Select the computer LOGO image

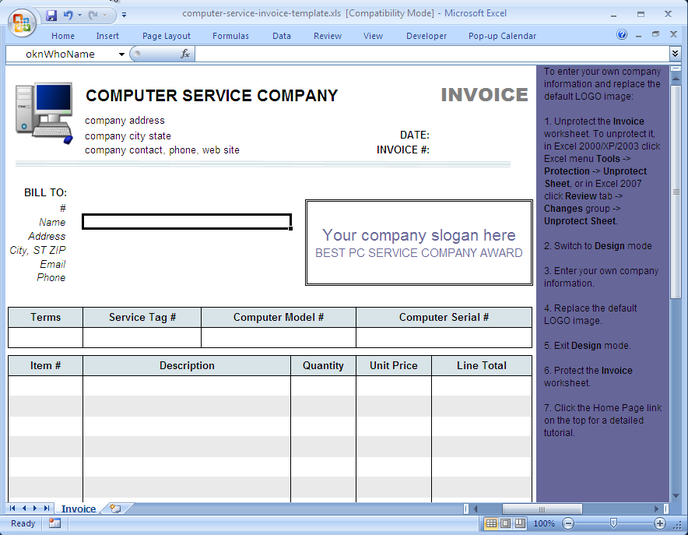point(43,113)
